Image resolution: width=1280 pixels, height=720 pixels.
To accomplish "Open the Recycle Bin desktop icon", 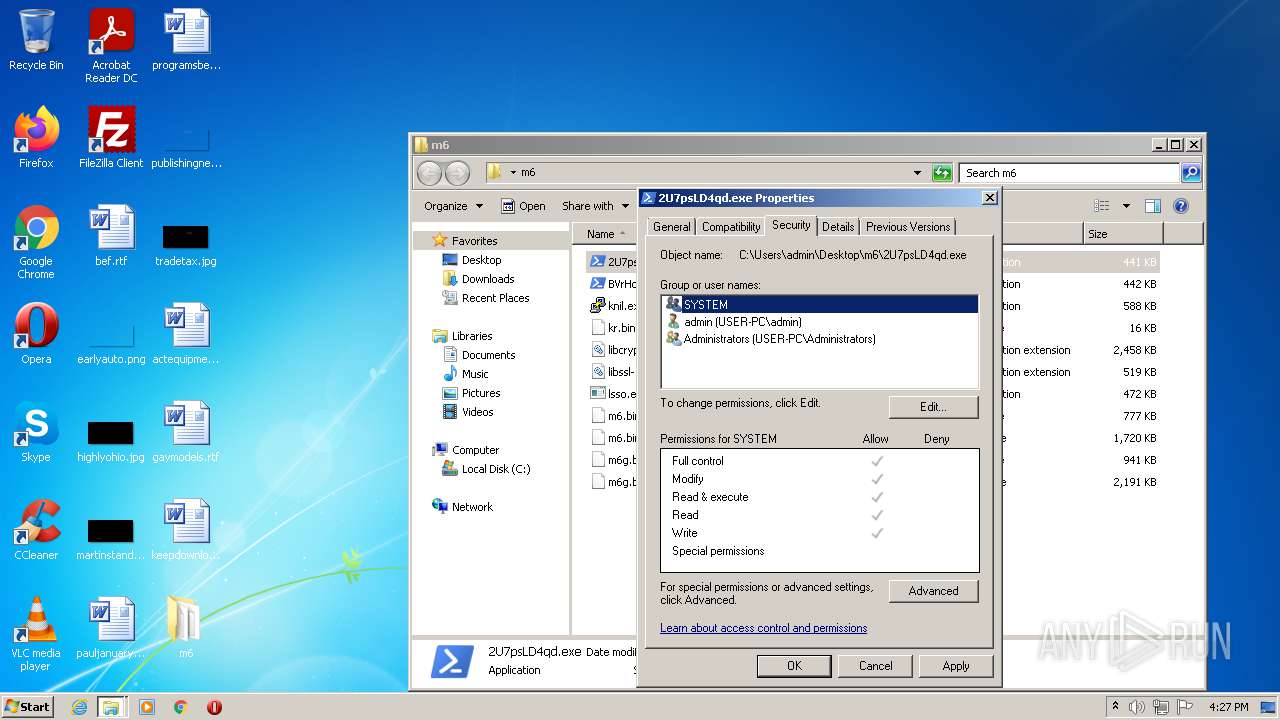I will (36, 40).
